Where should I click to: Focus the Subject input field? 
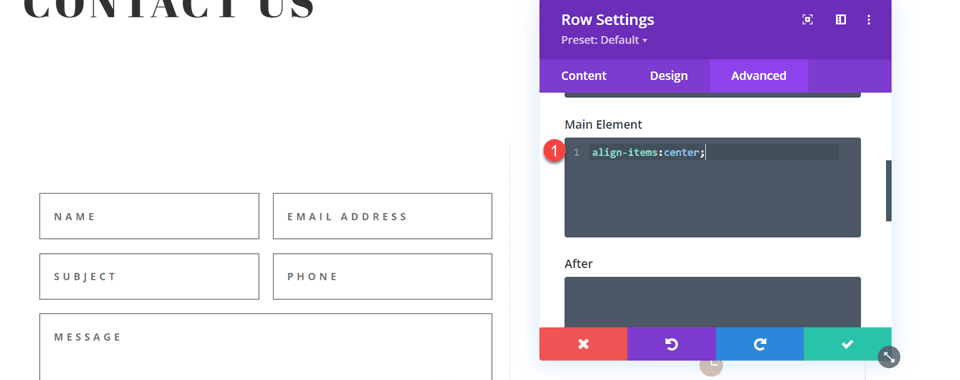pos(149,277)
